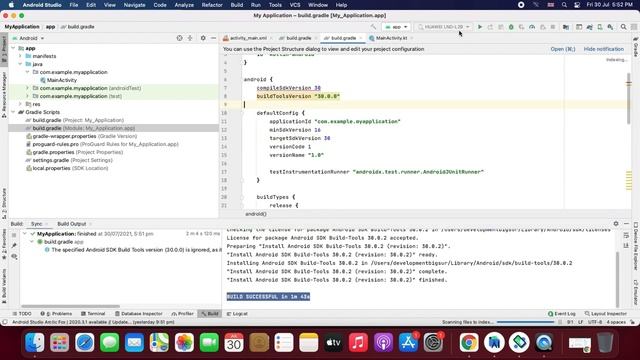
Task: Open the Analyze menu
Action: [x=184, y=5]
